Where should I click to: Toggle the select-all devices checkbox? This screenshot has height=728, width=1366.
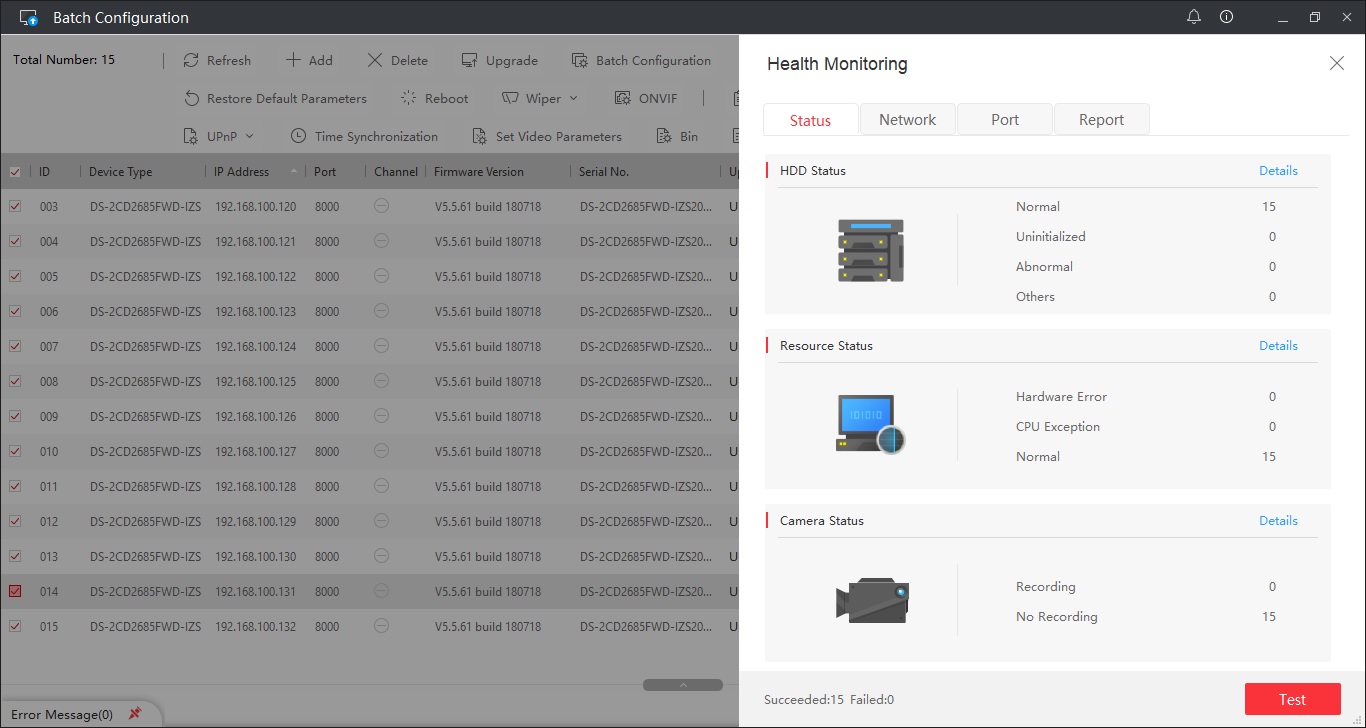[x=15, y=171]
